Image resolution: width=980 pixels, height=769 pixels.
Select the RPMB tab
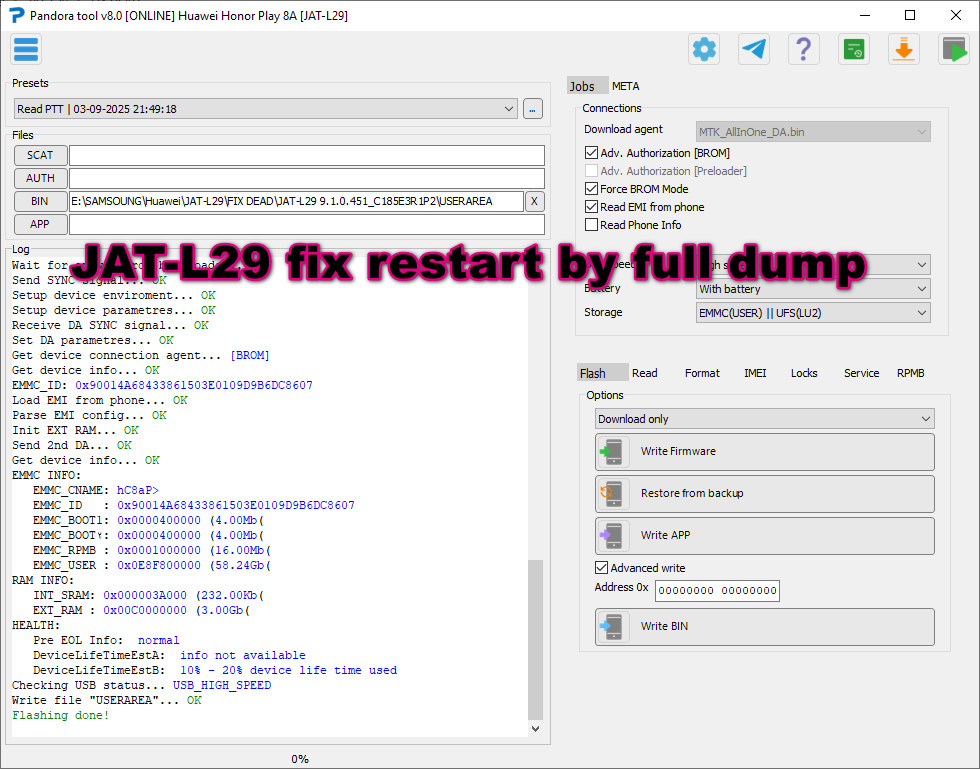pyautogui.click(x=911, y=373)
